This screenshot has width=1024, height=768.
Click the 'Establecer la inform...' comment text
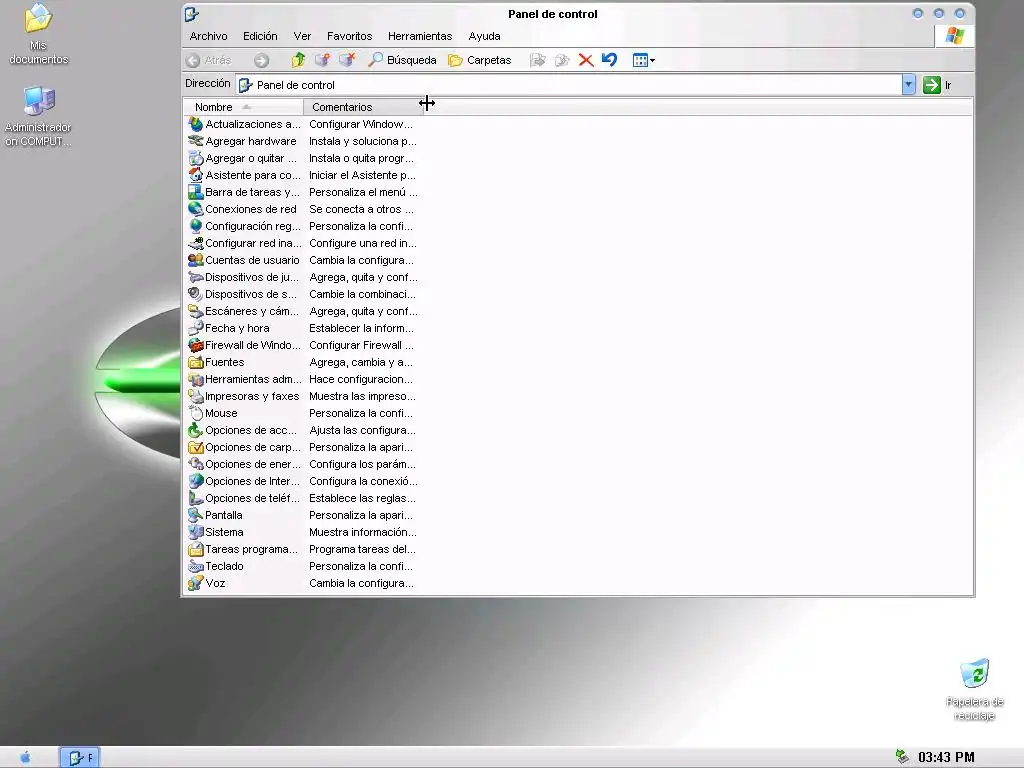point(361,328)
